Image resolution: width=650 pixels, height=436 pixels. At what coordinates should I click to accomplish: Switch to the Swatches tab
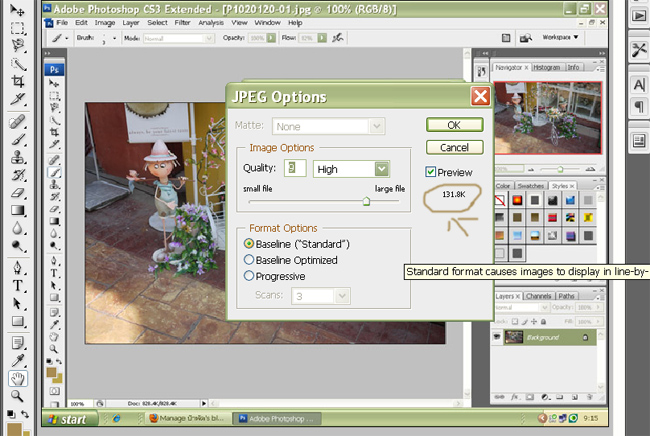coord(531,186)
